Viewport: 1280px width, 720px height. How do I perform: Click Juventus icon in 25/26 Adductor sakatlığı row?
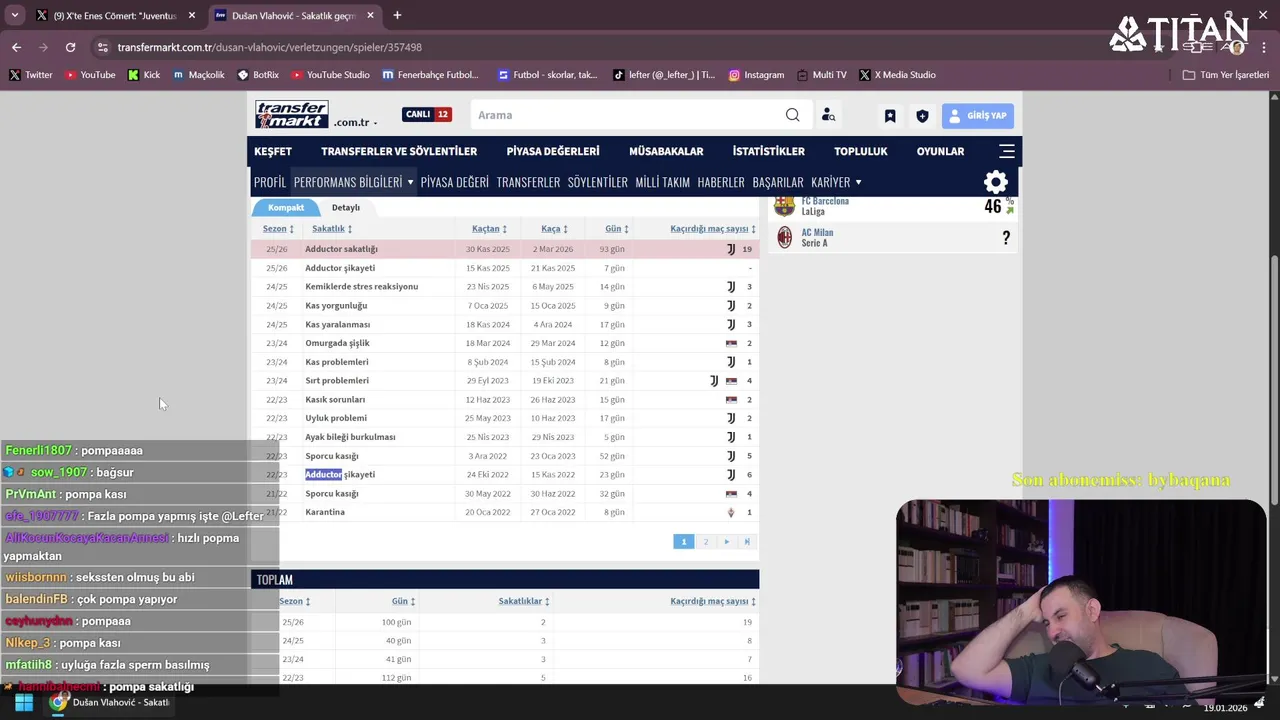click(731, 249)
